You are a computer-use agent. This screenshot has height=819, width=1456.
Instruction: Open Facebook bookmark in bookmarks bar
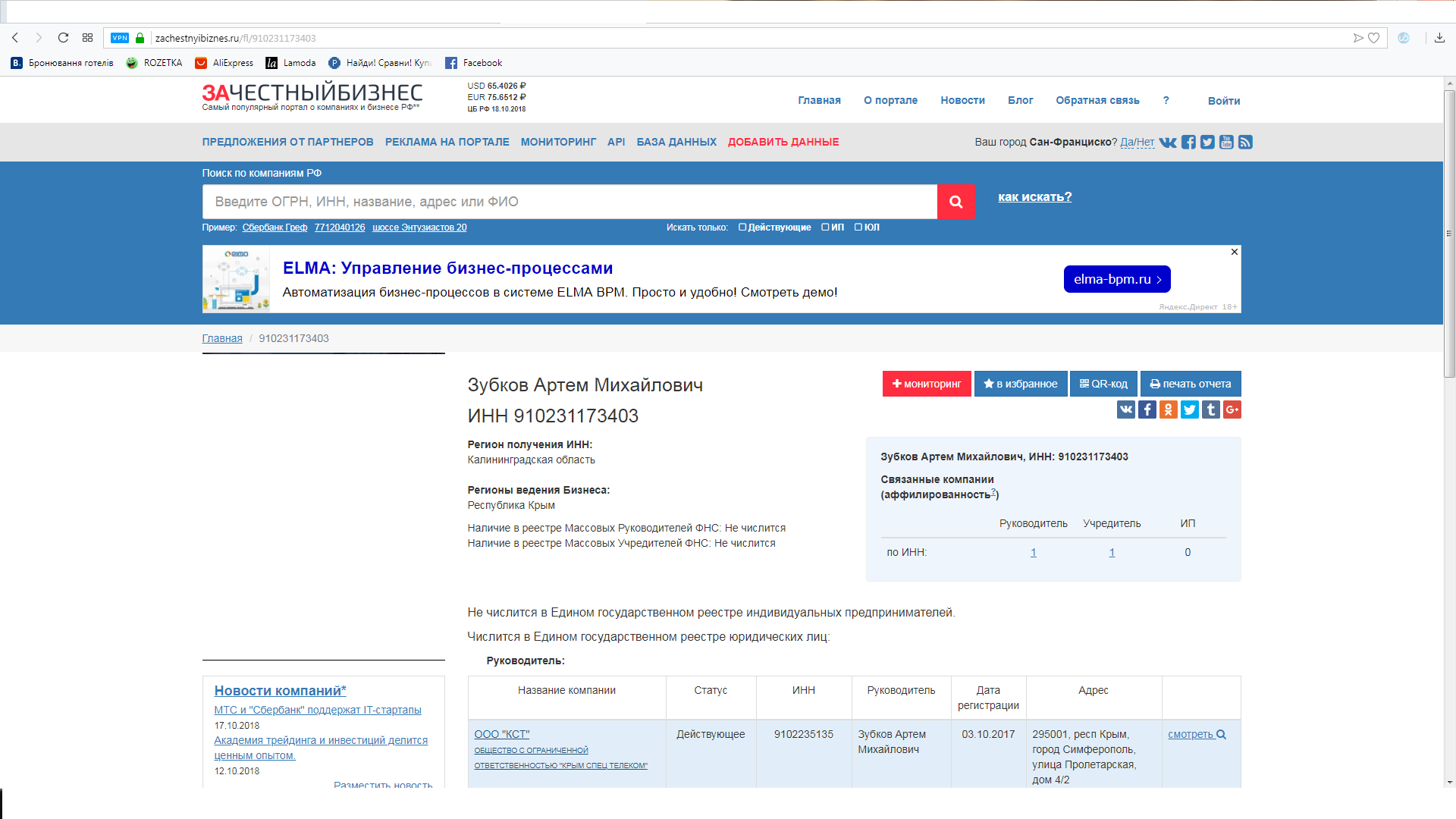(x=474, y=63)
